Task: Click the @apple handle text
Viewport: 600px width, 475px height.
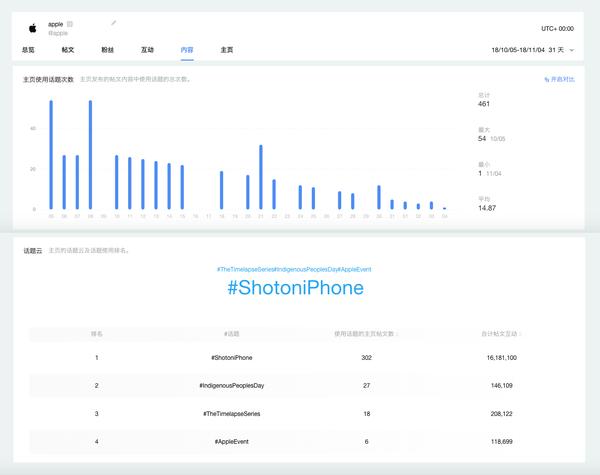Action: click(x=58, y=33)
